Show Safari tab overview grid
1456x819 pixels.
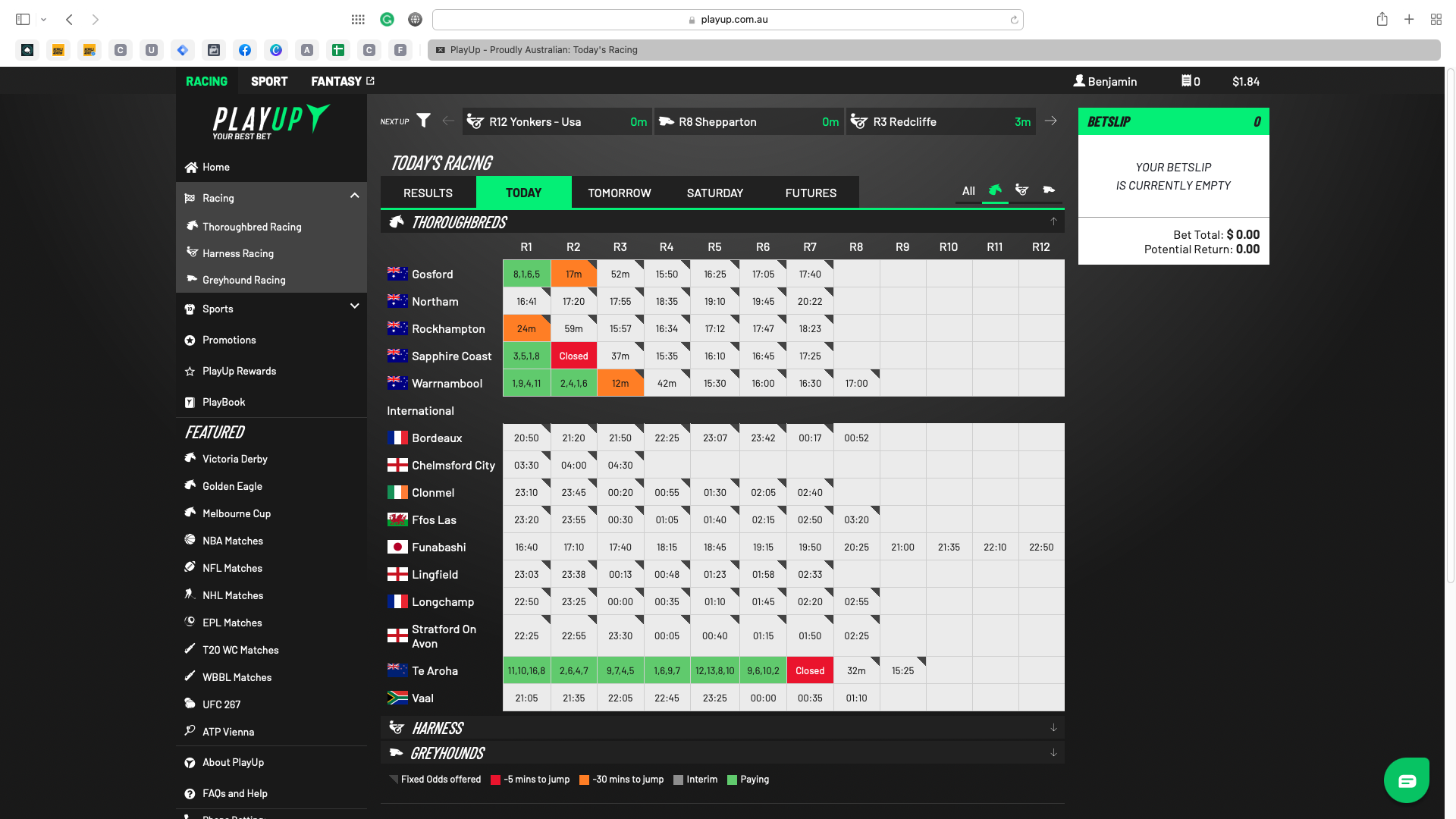pos(1436,19)
